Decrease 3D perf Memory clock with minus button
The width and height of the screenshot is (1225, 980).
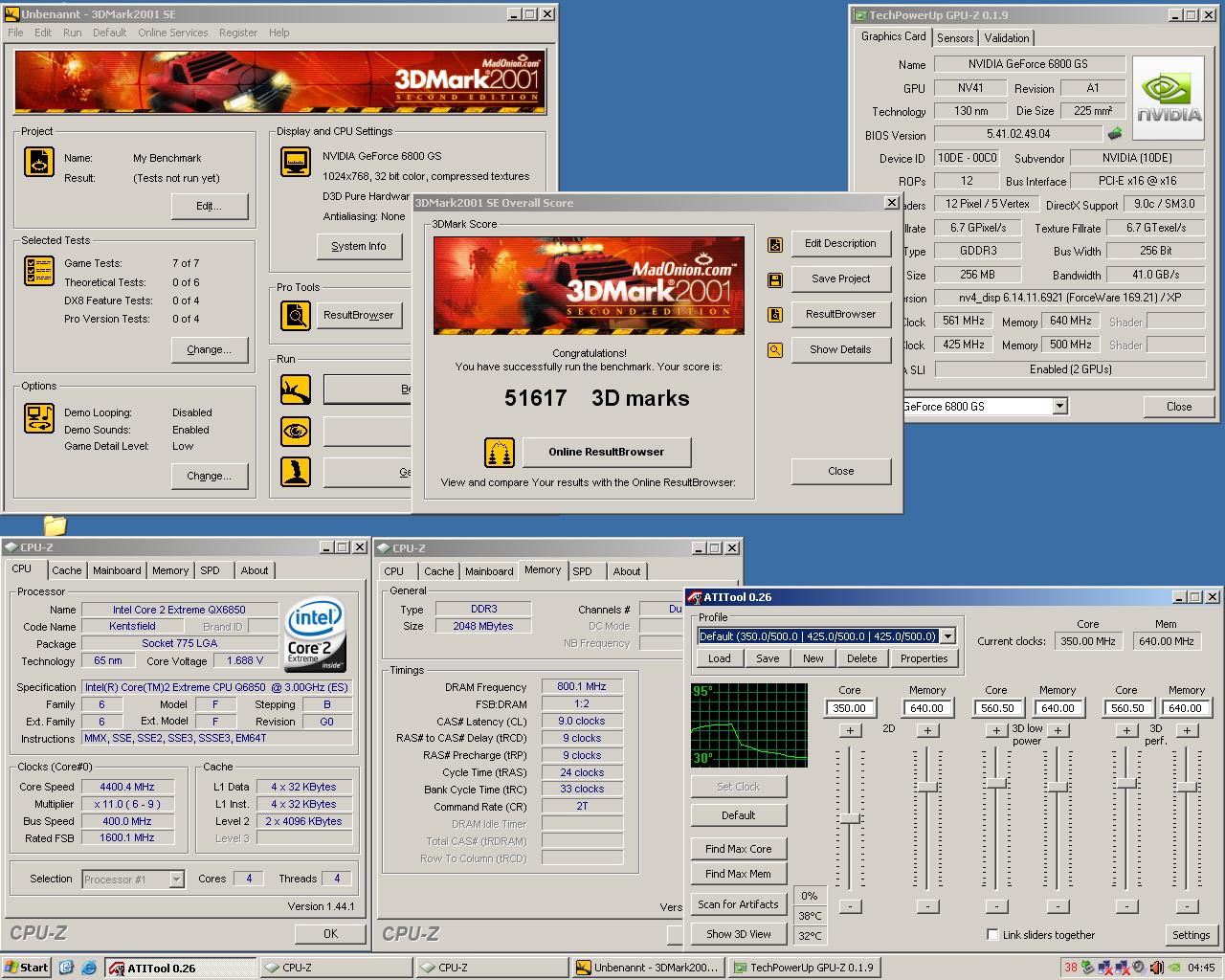point(1187,906)
